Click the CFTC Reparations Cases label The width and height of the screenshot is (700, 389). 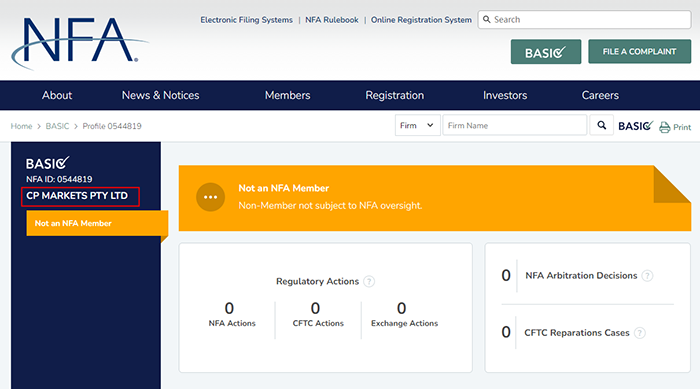click(x=577, y=333)
